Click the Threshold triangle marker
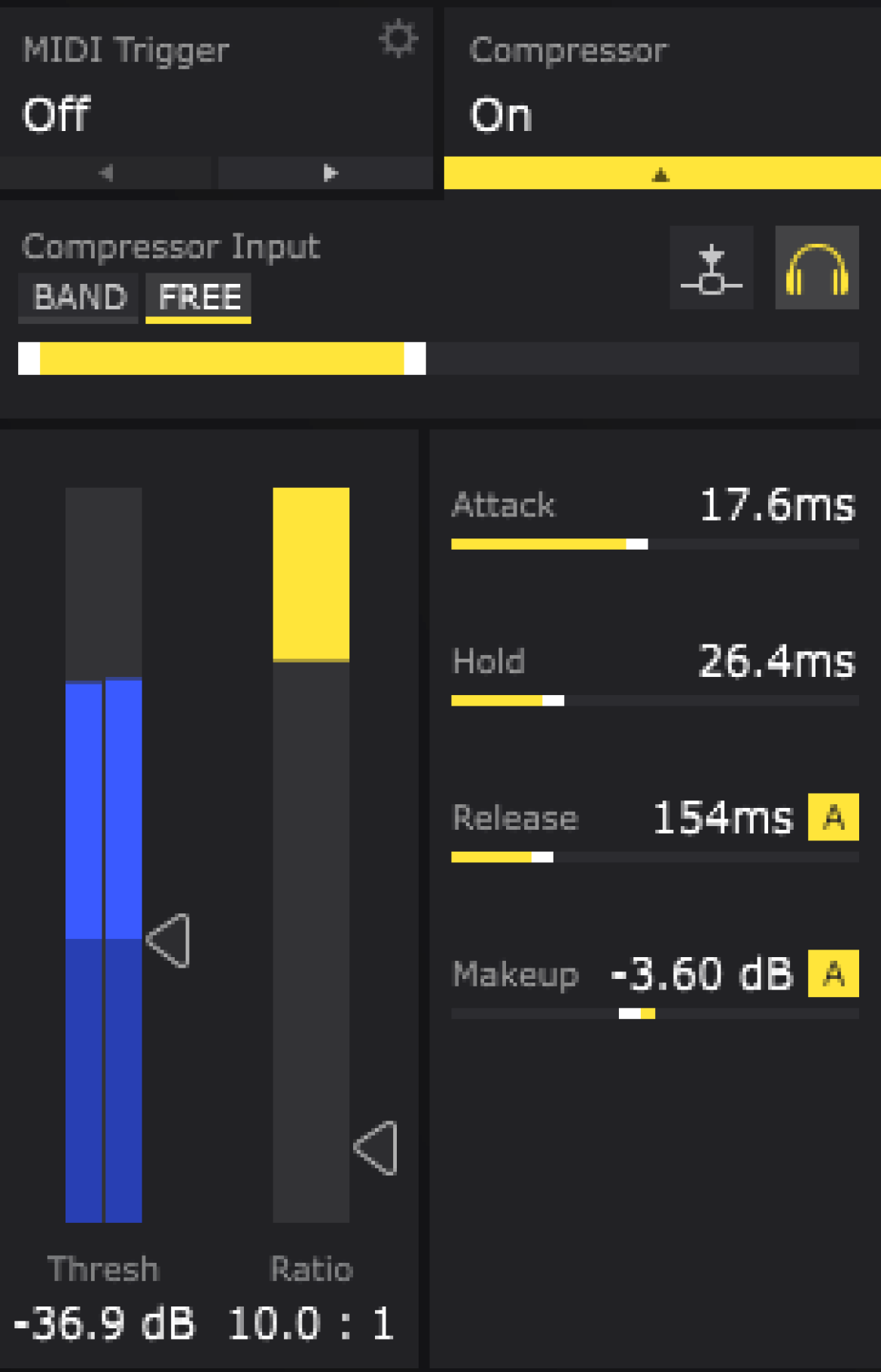Viewport: 881px width, 1372px height. [x=168, y=941]
